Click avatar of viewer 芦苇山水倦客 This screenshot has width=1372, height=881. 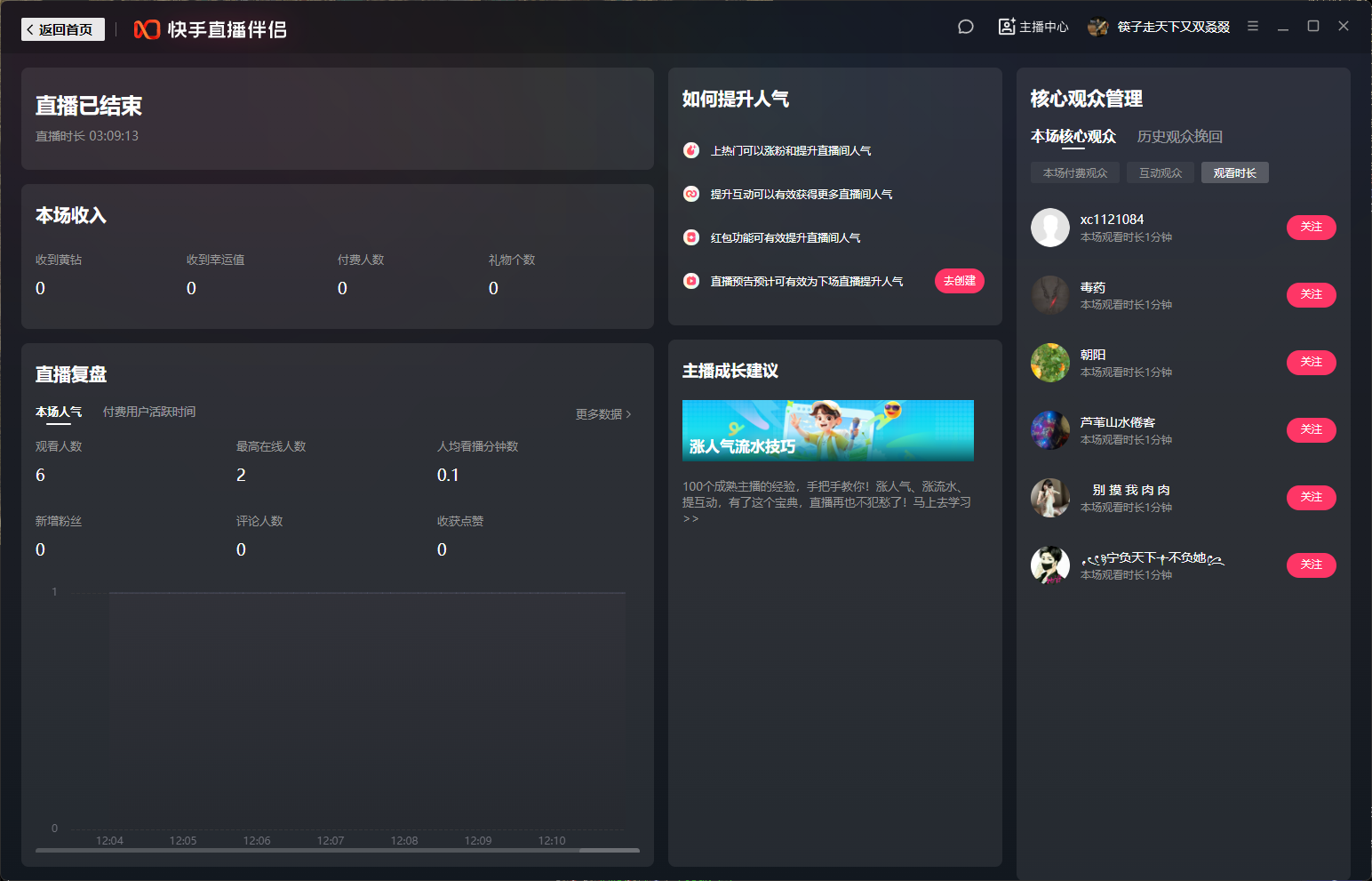click(1050, 430)
